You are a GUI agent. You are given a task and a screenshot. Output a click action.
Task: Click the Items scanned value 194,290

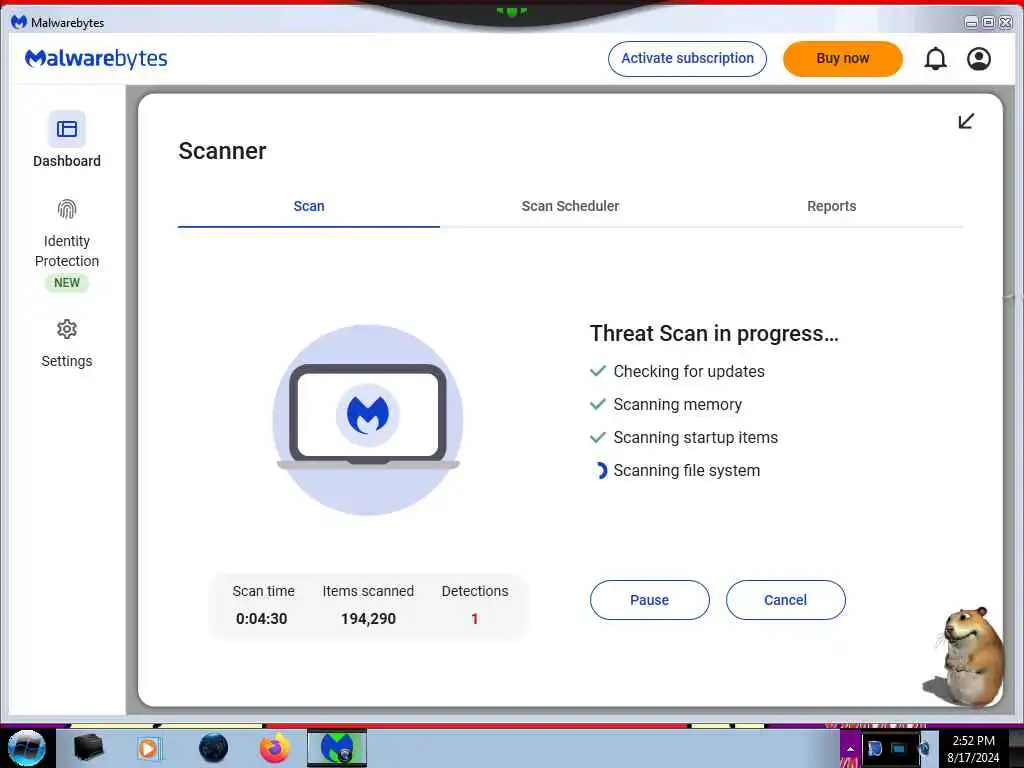[x=368, y=619]
